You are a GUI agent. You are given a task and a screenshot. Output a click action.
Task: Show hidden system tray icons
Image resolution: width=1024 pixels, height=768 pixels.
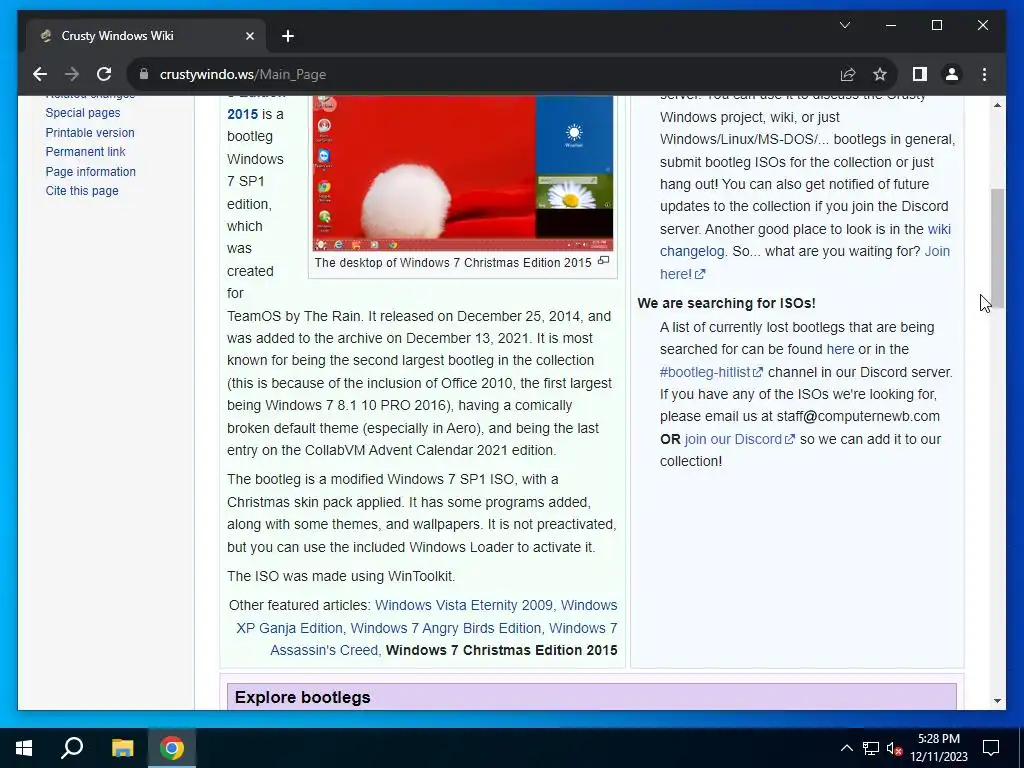coord(846,748)
